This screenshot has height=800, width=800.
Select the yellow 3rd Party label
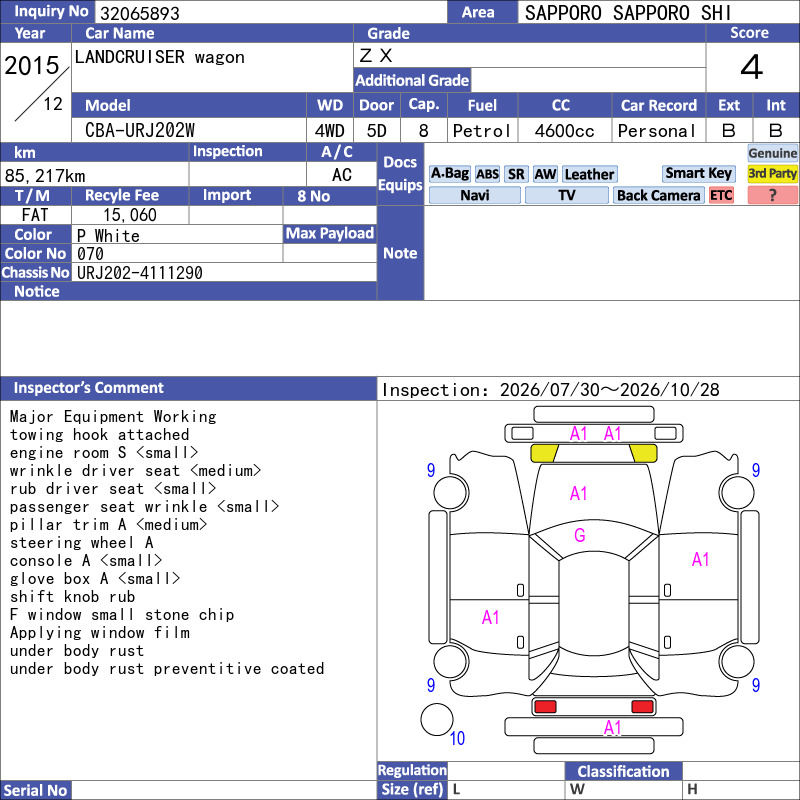coord(772,173)
